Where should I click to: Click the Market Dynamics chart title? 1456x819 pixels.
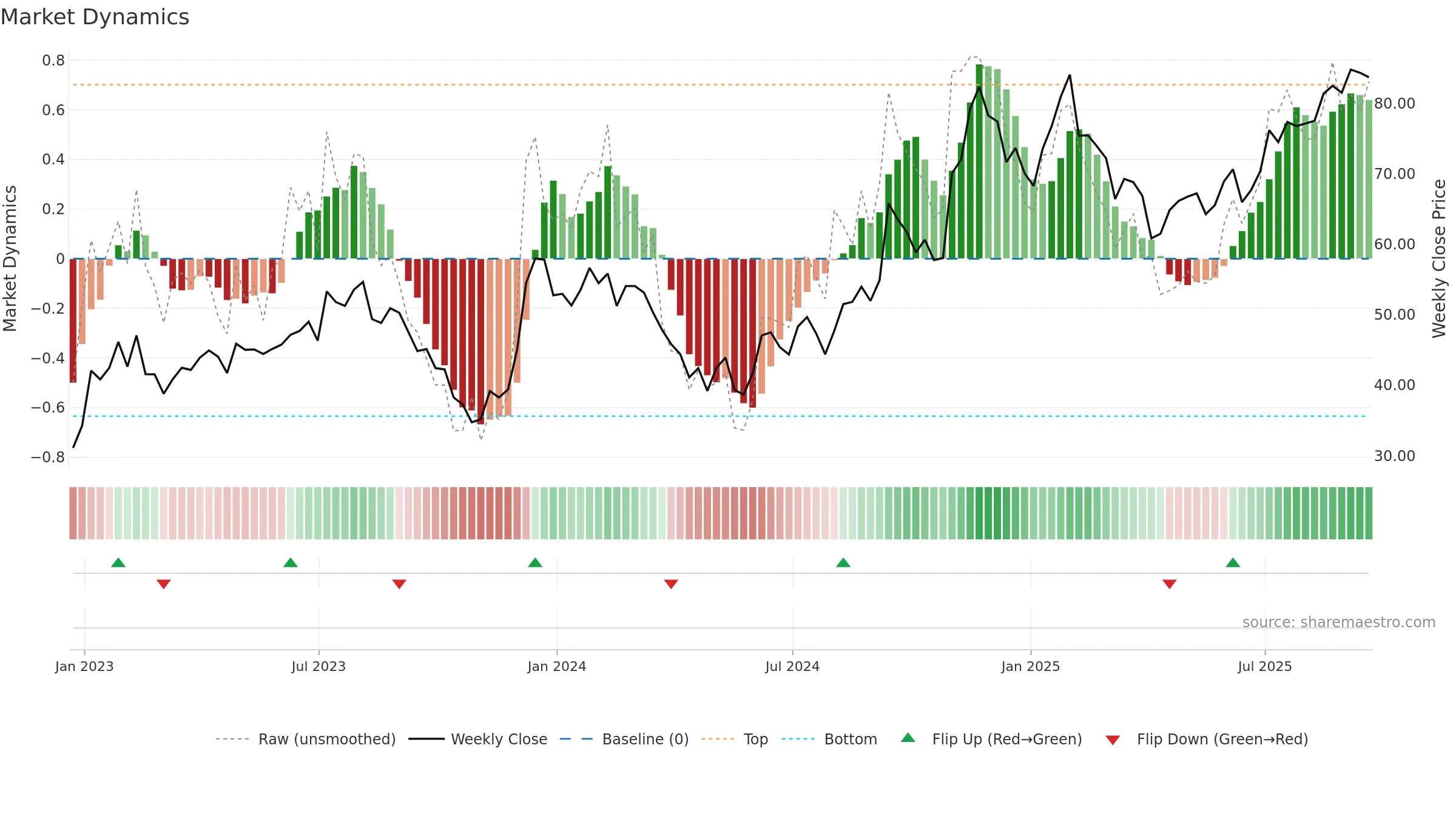pos(95,17)
